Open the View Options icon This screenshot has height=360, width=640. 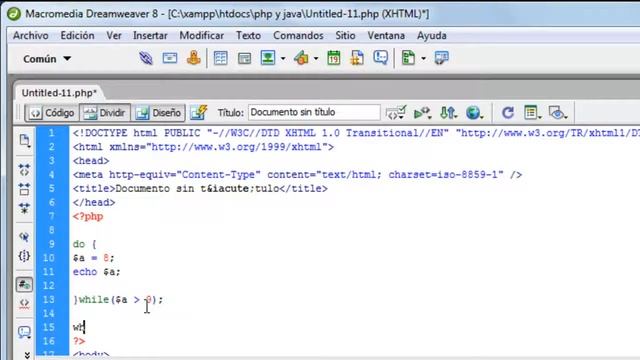[532, 112]
